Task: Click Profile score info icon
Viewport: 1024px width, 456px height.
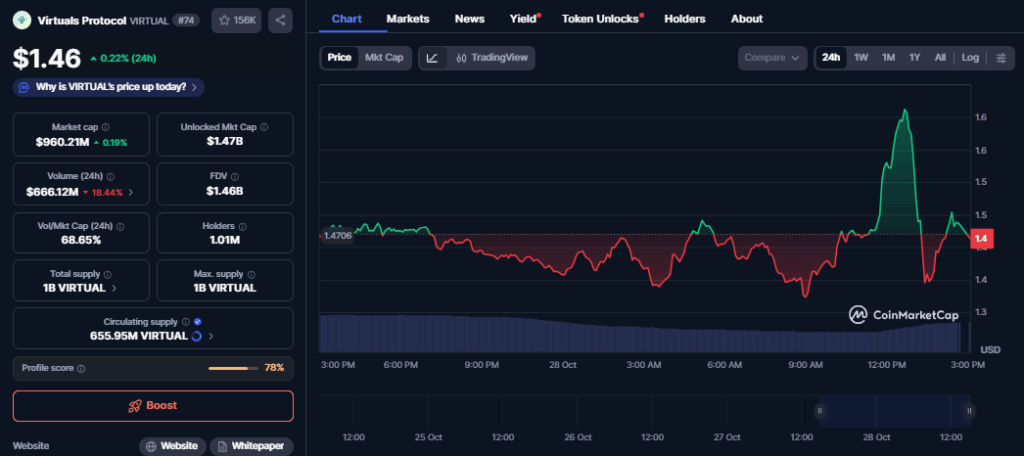Action: [x=81, y=368]
